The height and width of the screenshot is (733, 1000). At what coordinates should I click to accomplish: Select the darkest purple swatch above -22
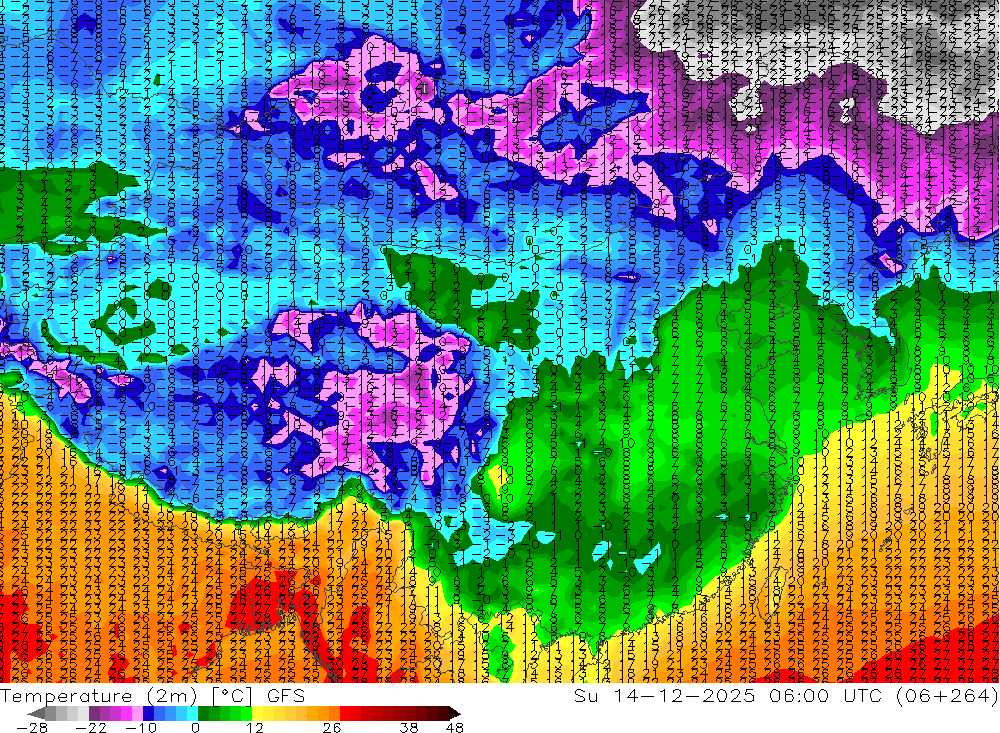pos(94,714)
